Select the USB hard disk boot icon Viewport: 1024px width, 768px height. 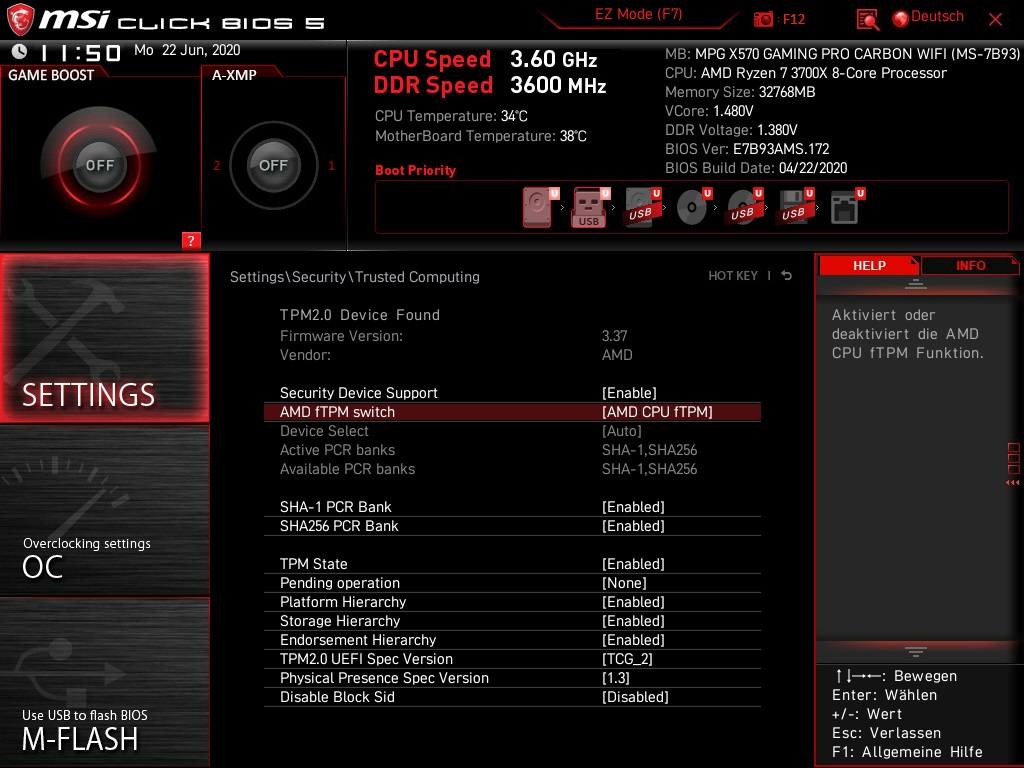(x=642, y=208)
